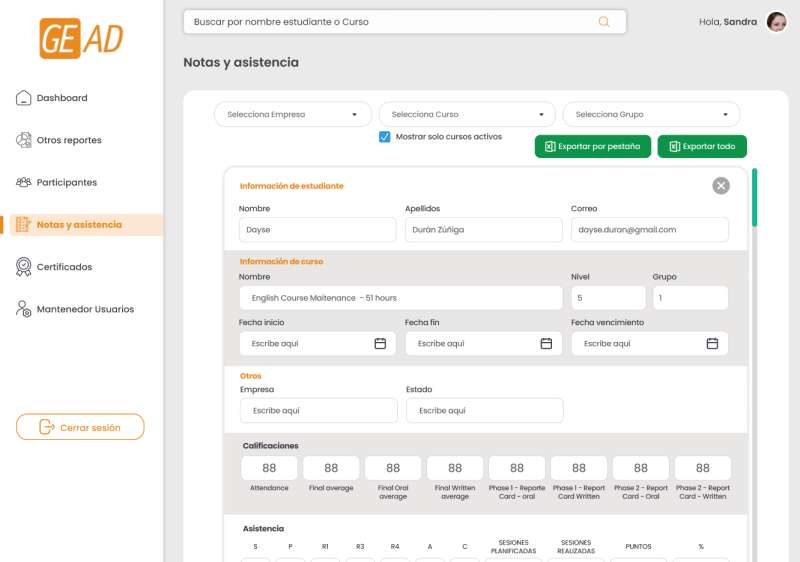The height and width of the screenshot is (562, 800).
Task: Expand the Selecciona Empresa dropdown
Action: [293, 114]
